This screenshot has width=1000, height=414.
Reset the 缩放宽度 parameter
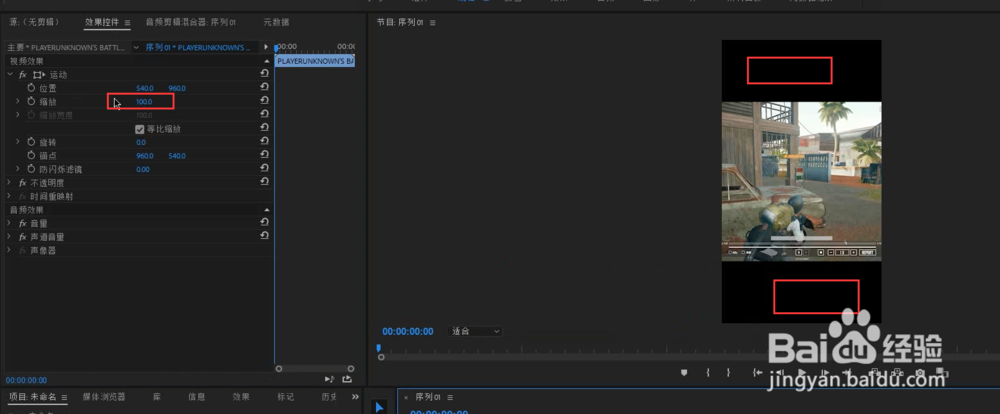click(265, 114)
